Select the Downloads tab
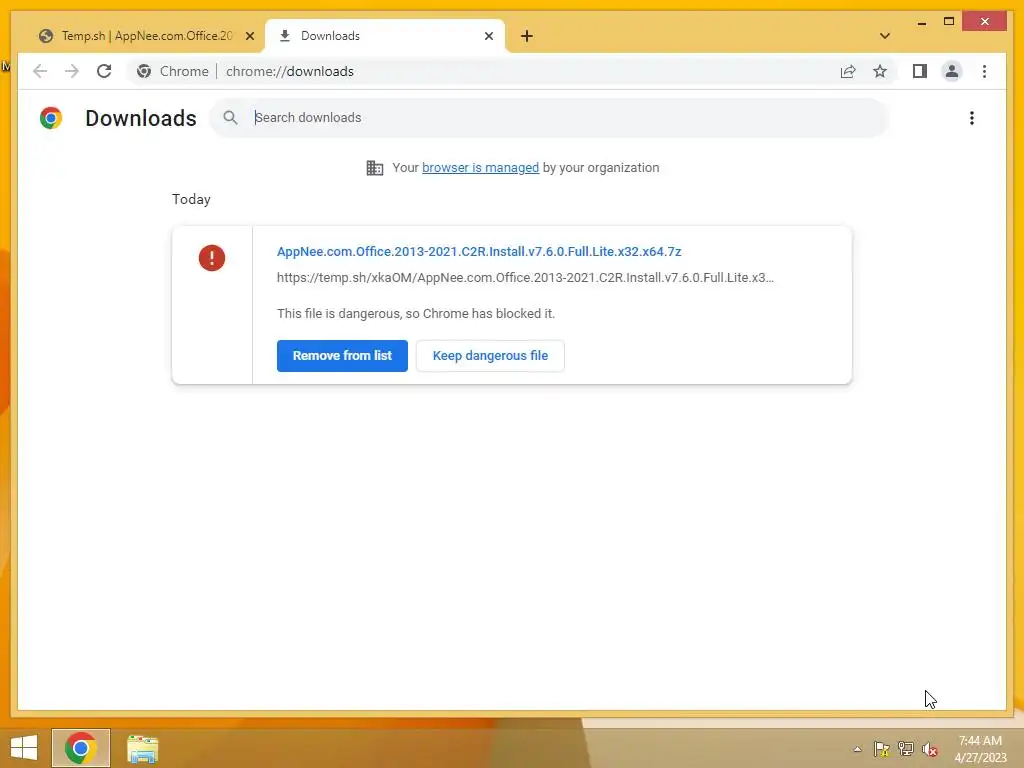 tap(384, 36)
